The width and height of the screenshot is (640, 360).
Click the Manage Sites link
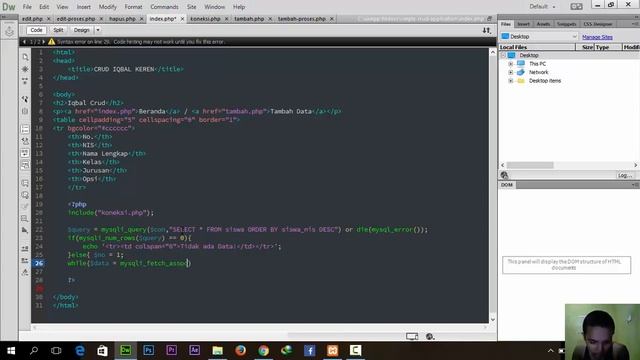[x=597, y=37]
